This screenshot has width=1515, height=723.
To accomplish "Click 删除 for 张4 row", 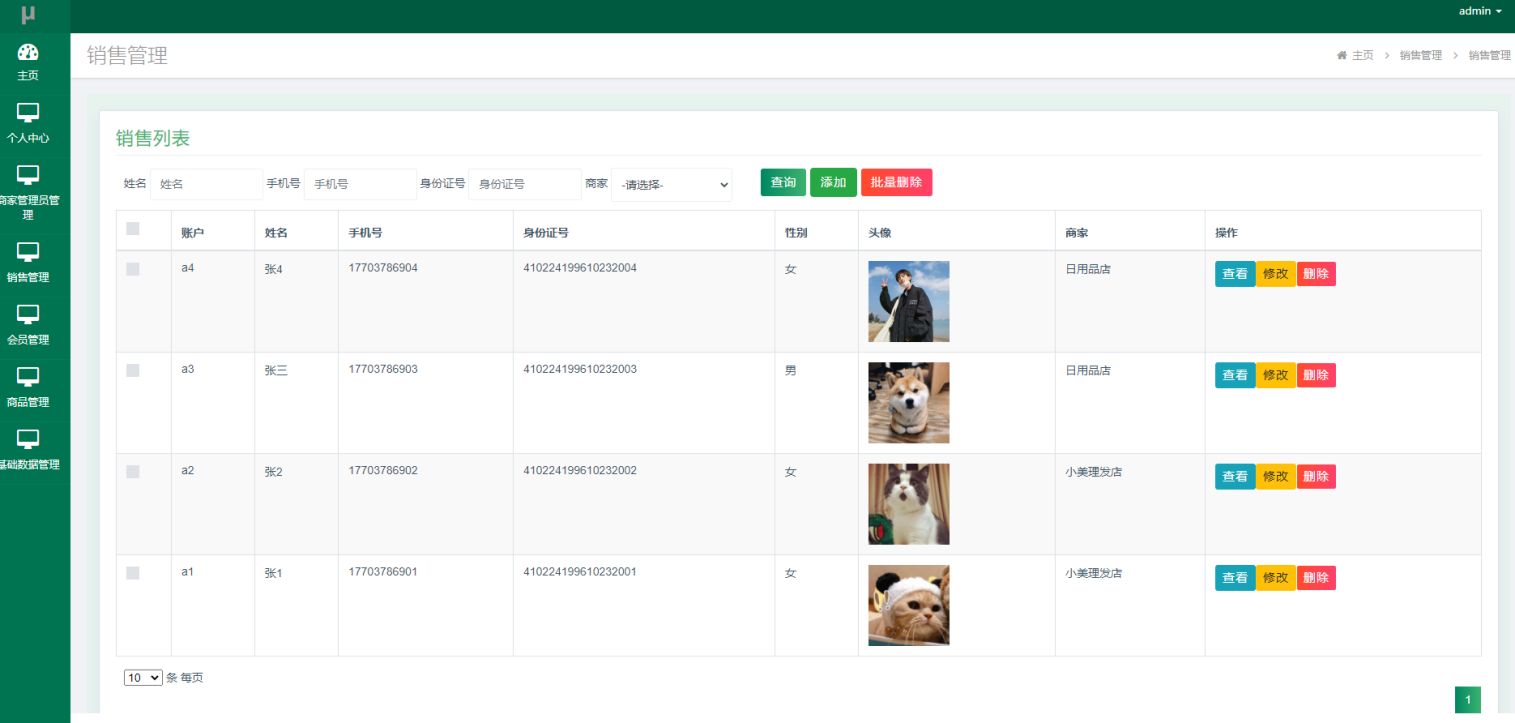I will pos(1316,274).
